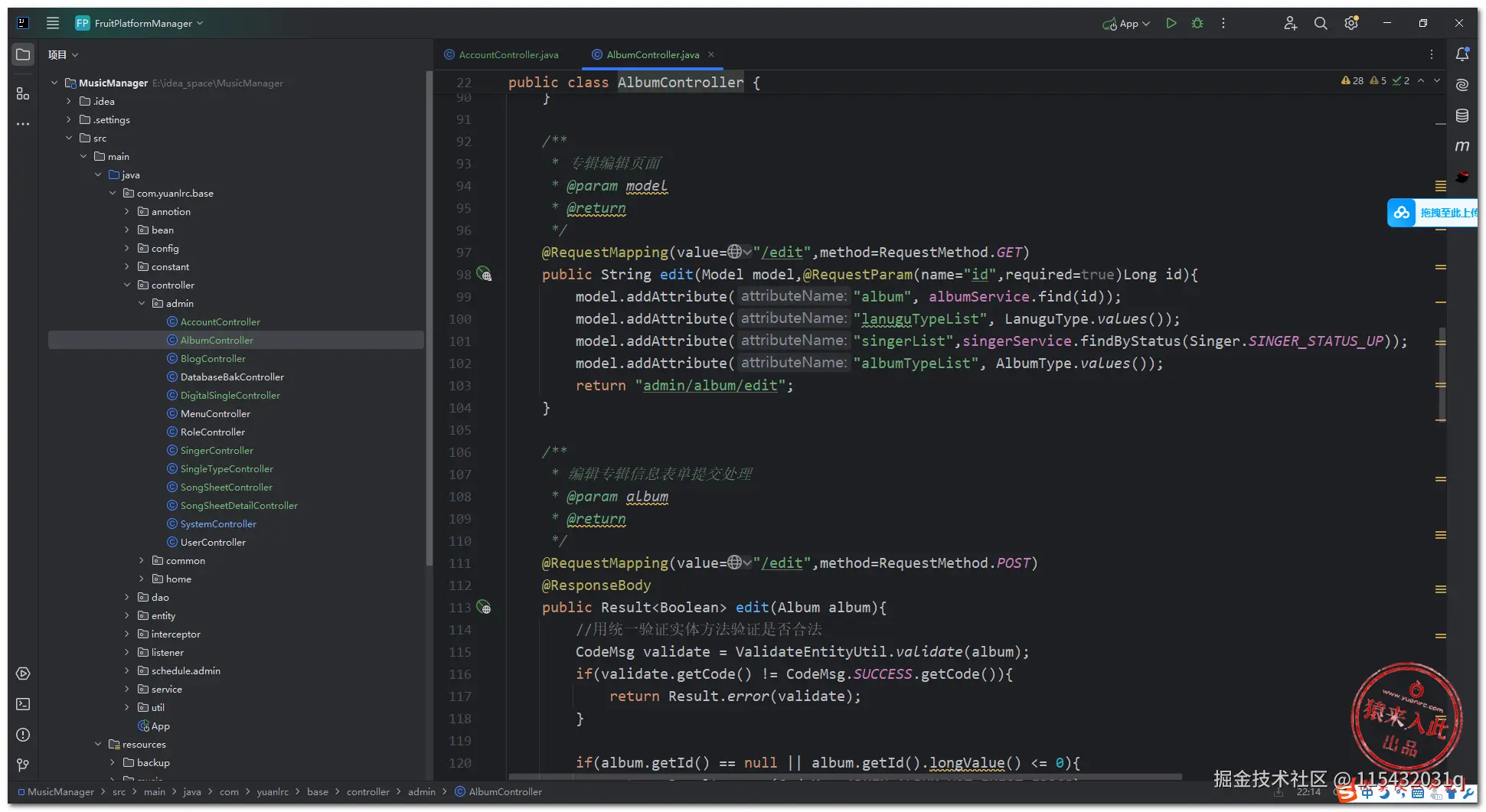Open the Notifications bell
This screenshot has height=812, width=1486.
point(1462,54)
